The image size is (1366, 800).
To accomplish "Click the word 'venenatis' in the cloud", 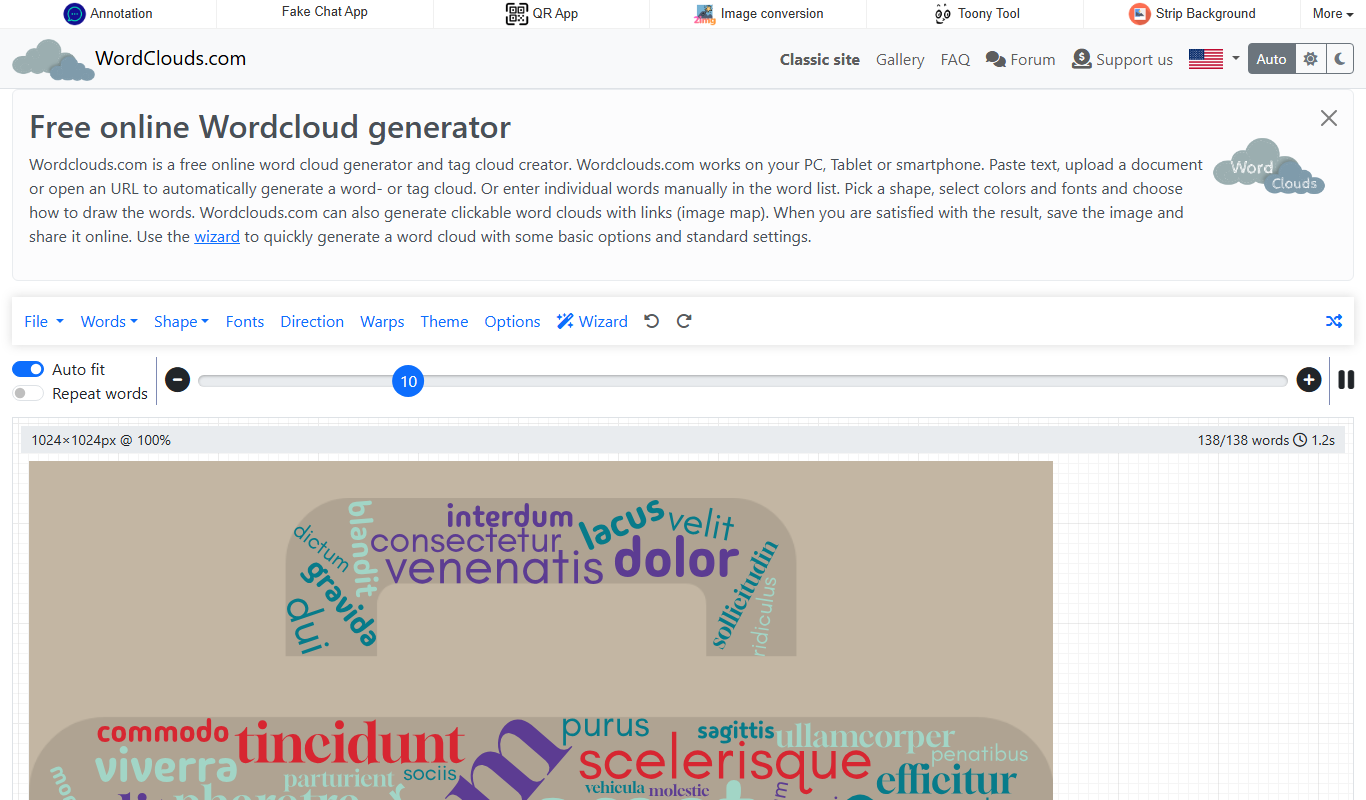I will click(494, 568).
